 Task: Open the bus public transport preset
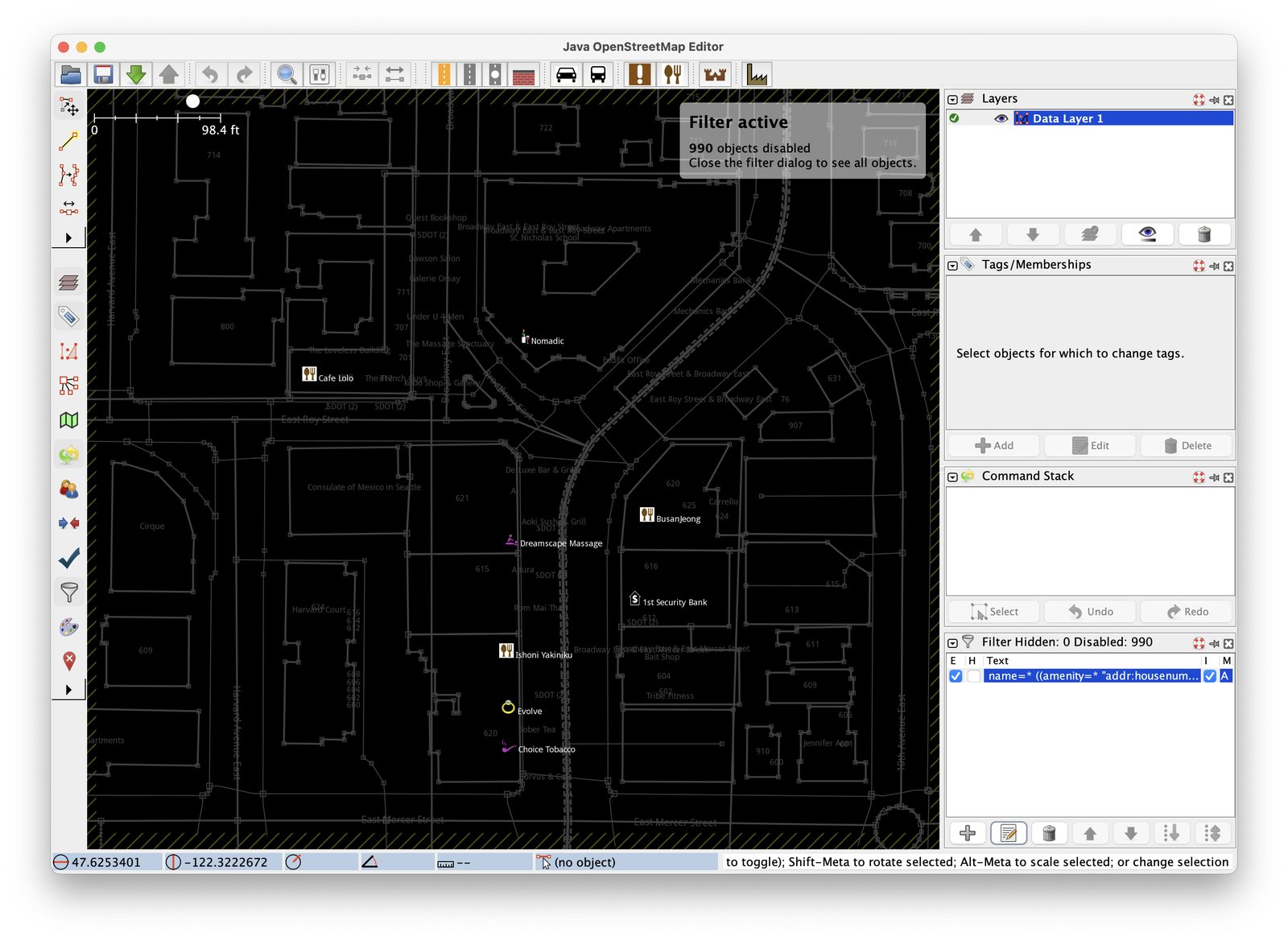pos(598,75)
